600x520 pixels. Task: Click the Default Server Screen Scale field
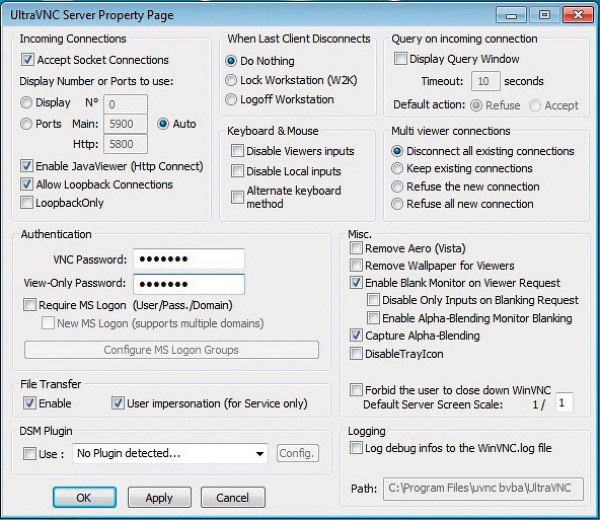point(564,403)
